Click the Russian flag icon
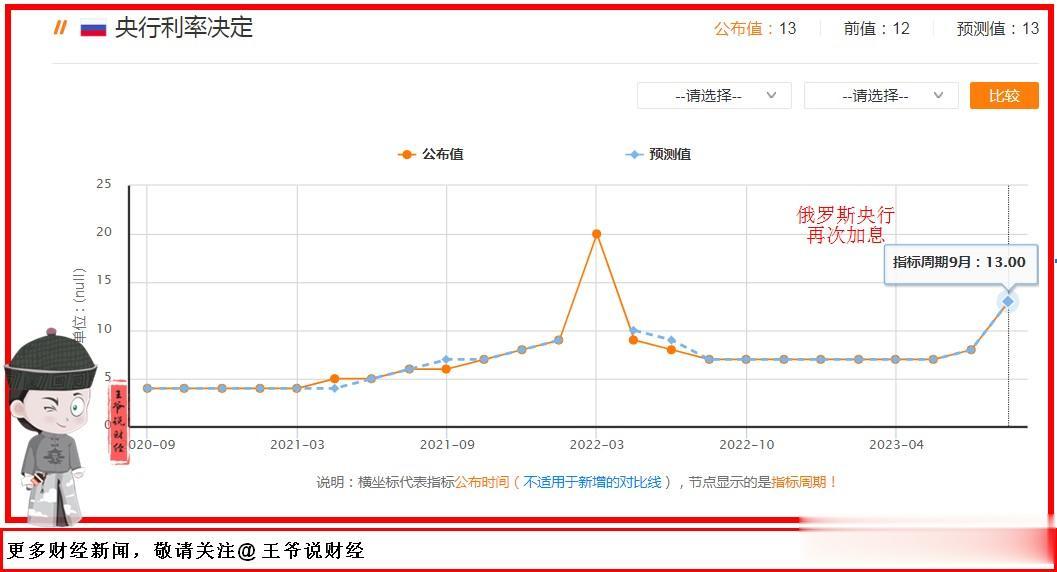 (x=93, y=28)
